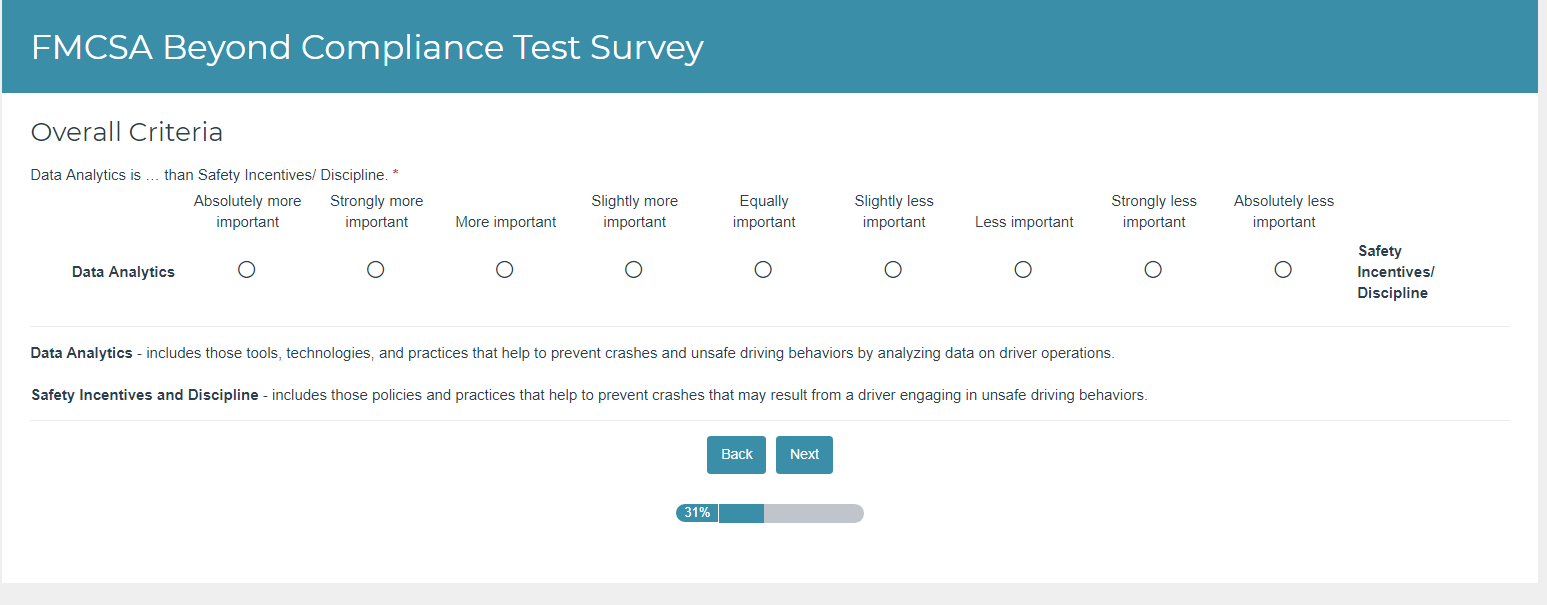Click the Safety Incentives and Discipline definition
The height and width of the screenshot is (605, 1547).
click(589, 395)
